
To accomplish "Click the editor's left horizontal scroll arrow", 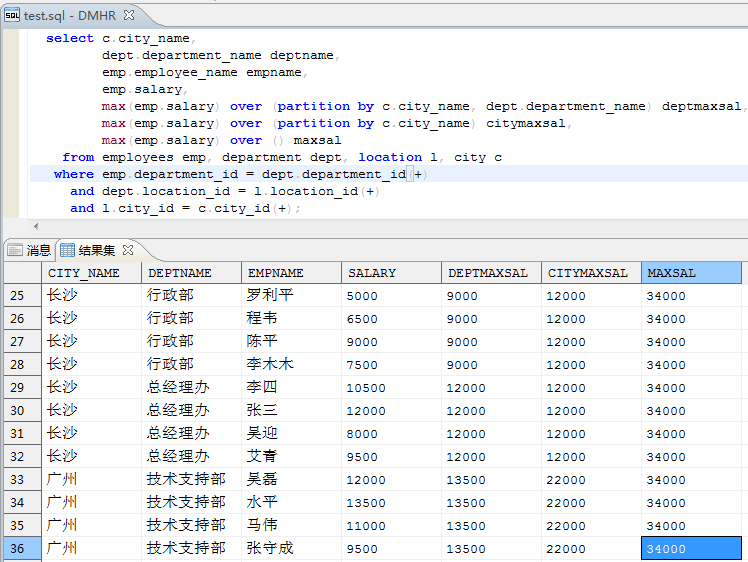I will click(x=37, y=227).
